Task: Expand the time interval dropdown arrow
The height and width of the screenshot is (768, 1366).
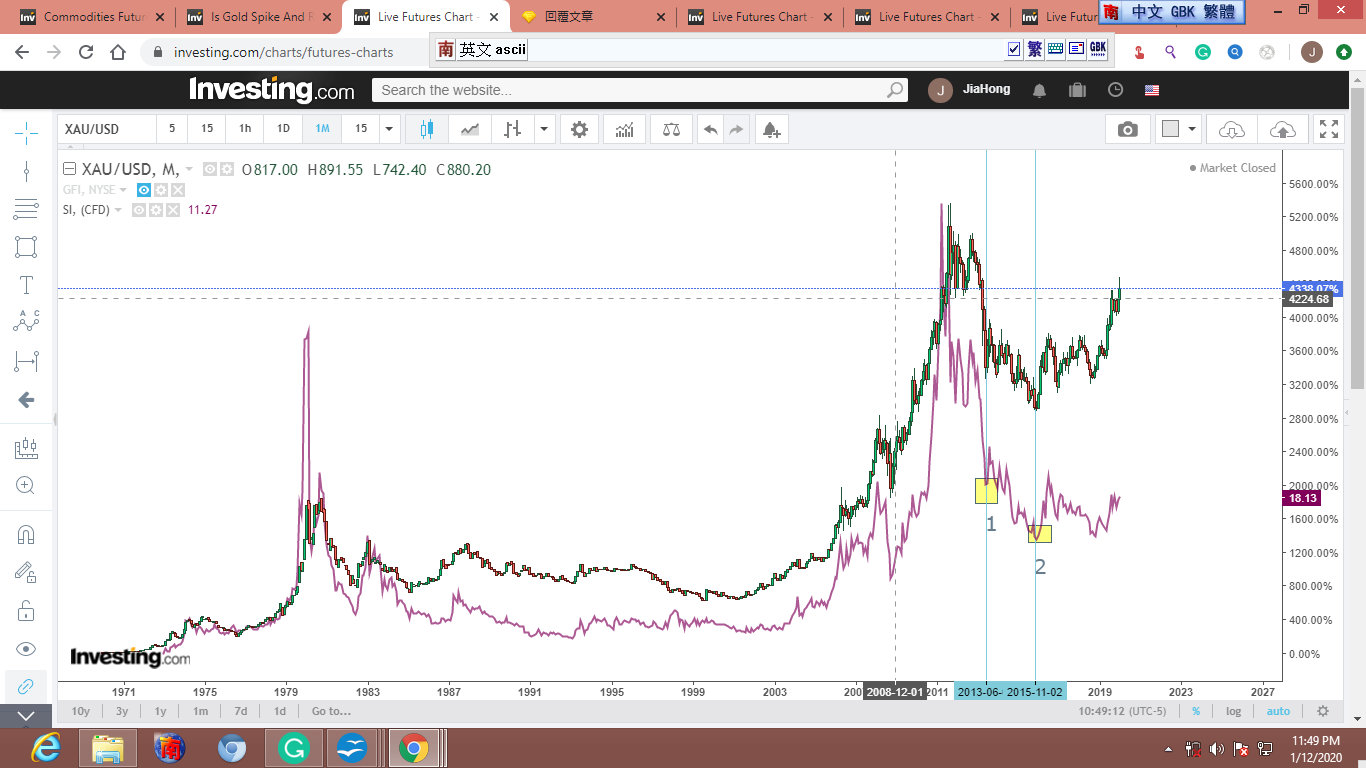Action: (x=389, y=129)
